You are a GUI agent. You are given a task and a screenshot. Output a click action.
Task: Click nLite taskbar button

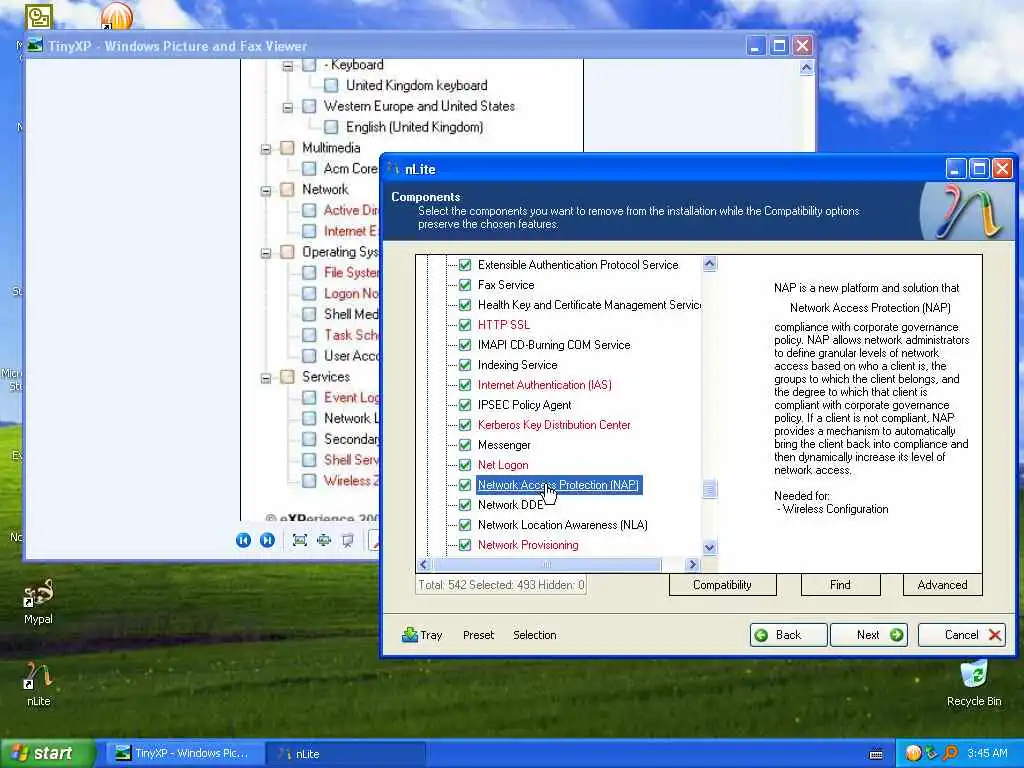coord(345,754)
